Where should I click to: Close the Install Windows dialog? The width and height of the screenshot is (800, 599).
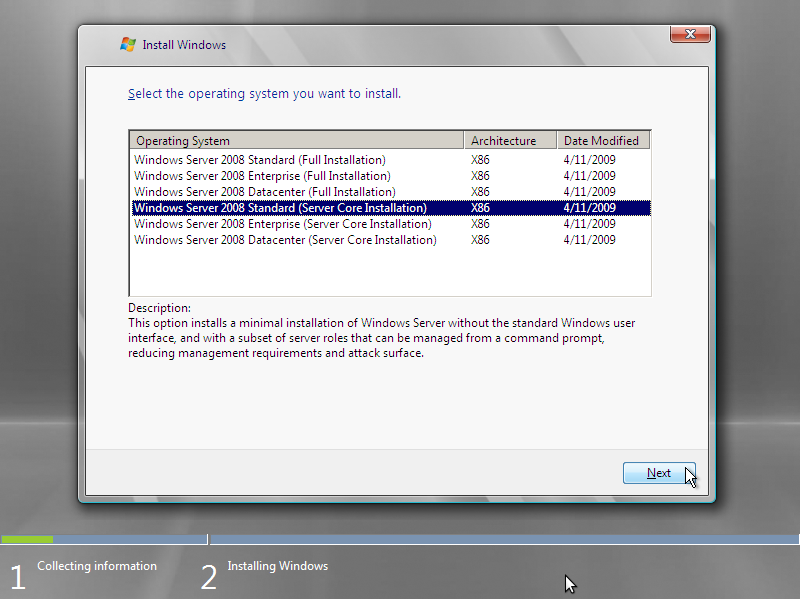pyautogui.click(x=689, y=34)
